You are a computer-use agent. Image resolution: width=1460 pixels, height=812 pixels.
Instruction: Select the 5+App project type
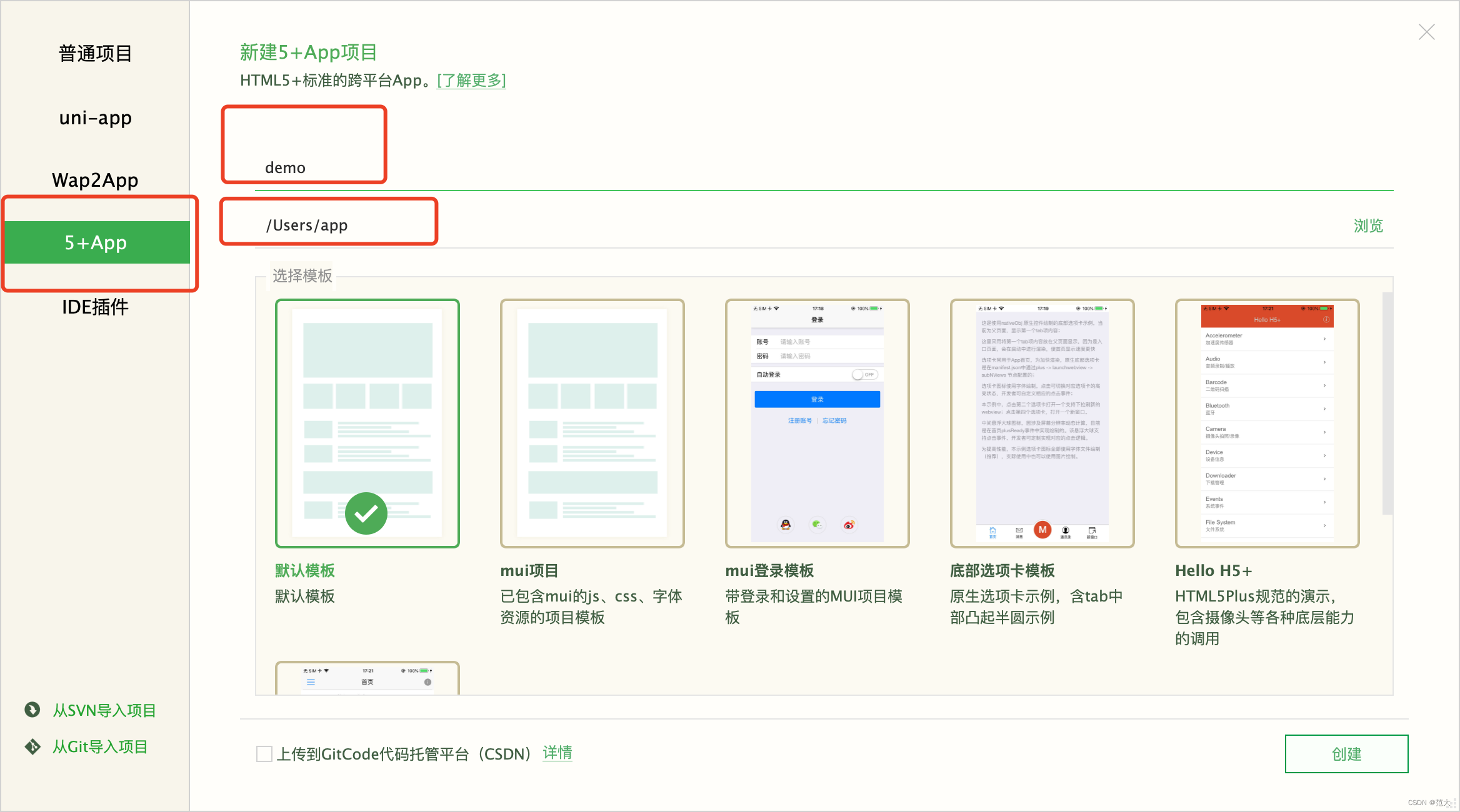[97, 242]
